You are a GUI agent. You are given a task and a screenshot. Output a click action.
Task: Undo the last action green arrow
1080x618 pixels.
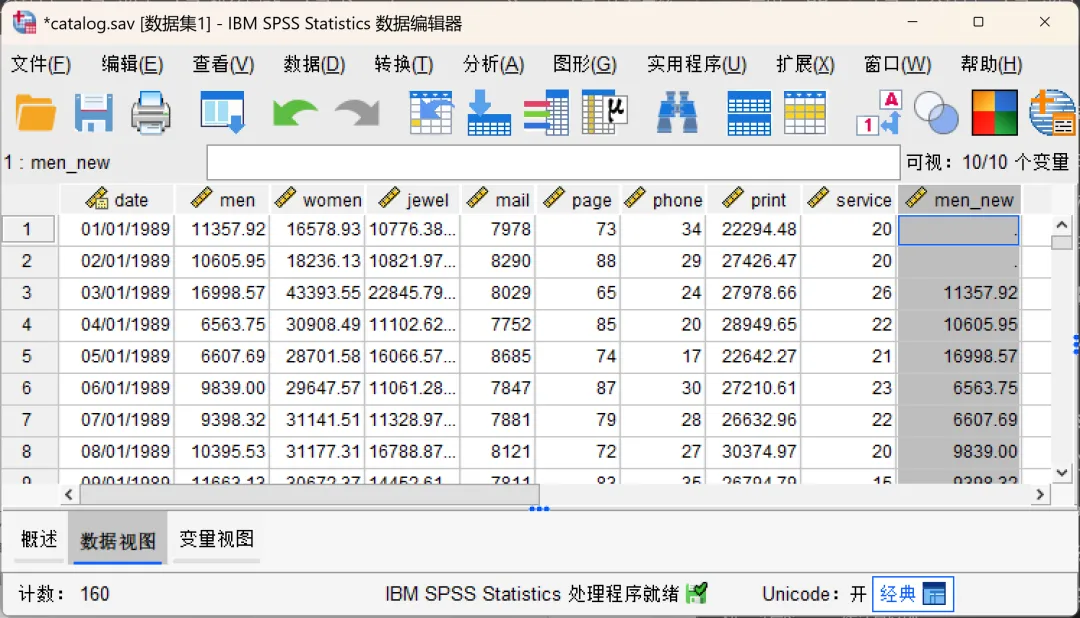coord(295,113)
